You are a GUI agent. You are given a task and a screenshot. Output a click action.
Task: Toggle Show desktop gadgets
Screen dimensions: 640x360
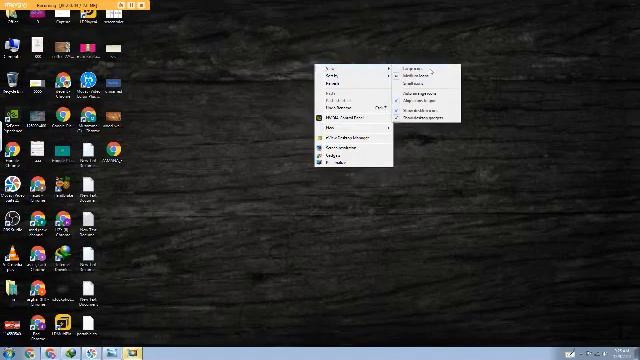click(x=427, y=118)
